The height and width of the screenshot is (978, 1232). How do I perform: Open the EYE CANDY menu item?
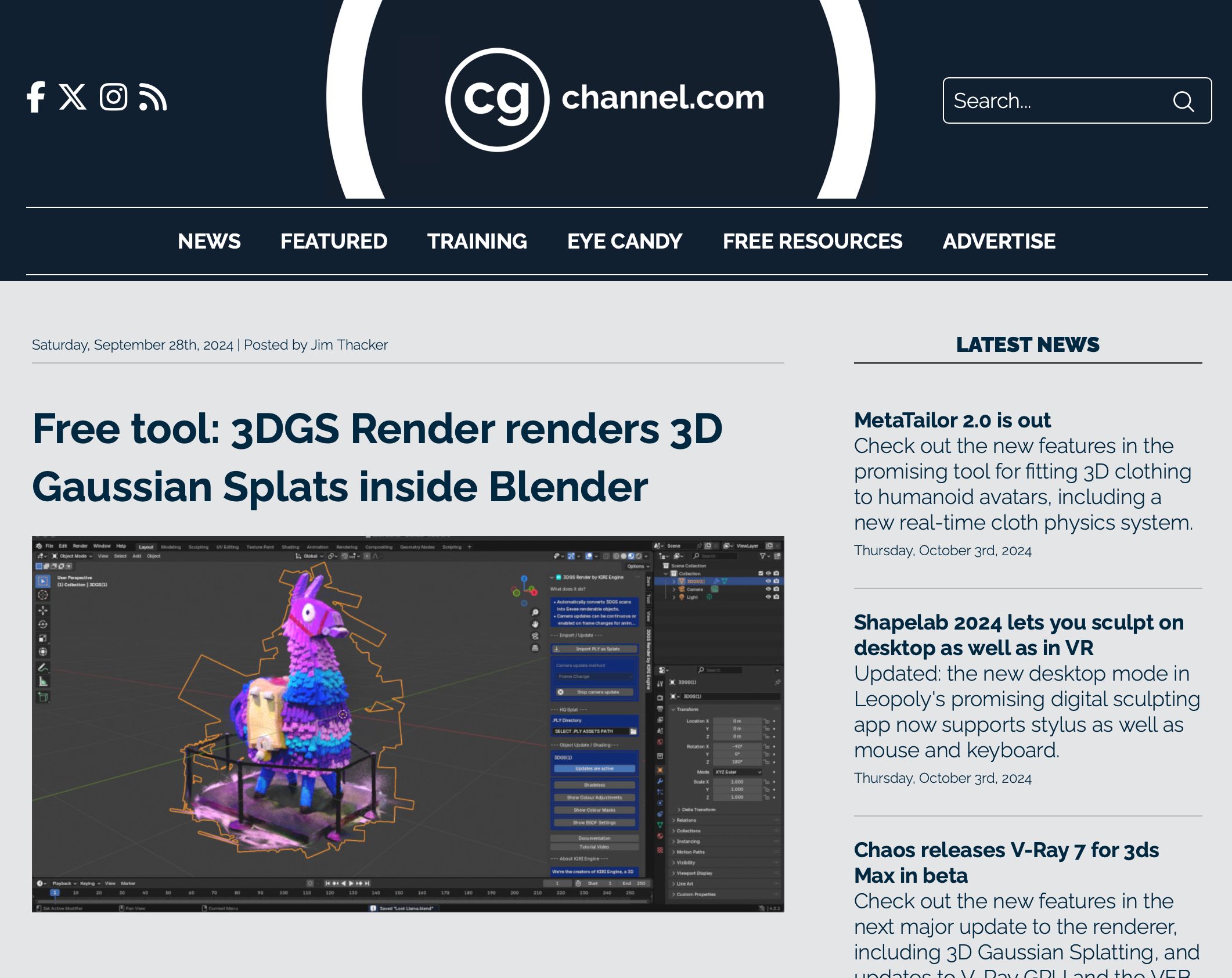click(x=625, y=241)
